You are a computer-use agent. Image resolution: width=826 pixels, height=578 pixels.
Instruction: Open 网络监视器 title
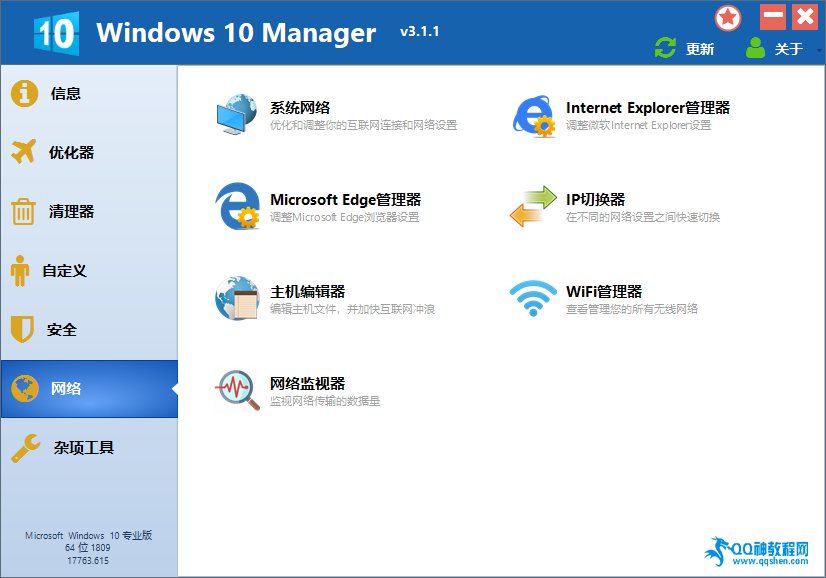click(308, 384)
